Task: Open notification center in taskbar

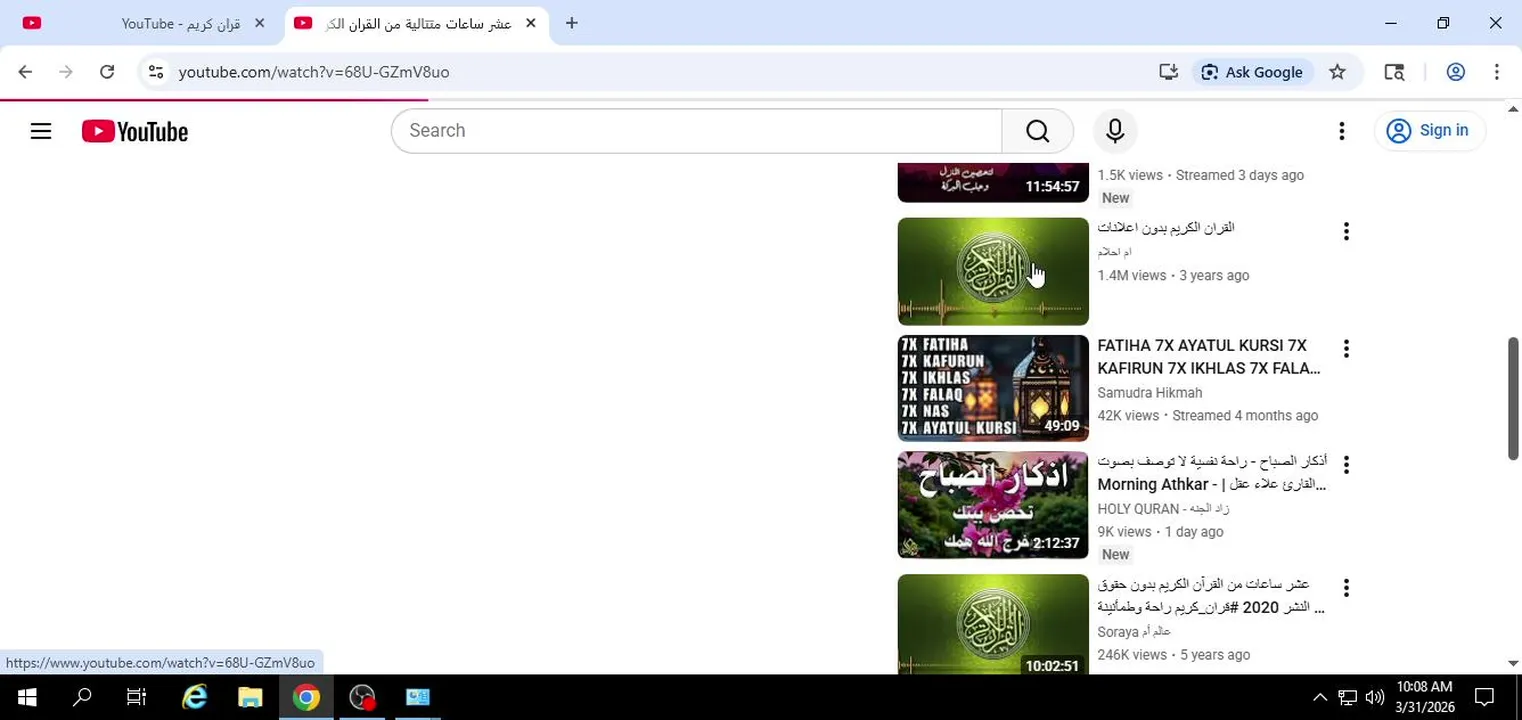Action: point(1484,697)
